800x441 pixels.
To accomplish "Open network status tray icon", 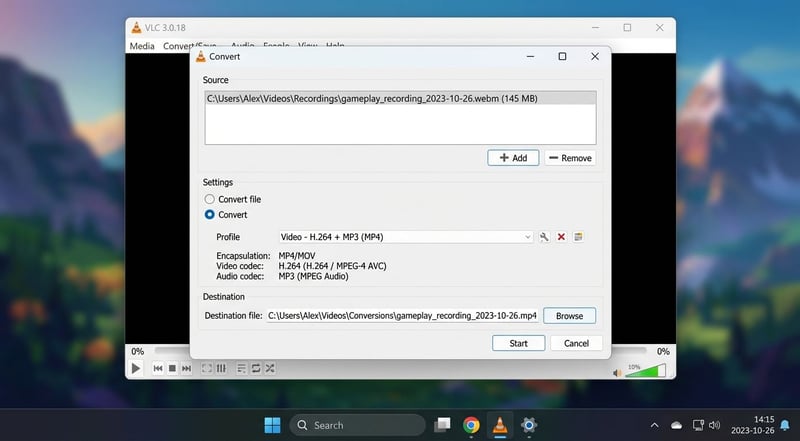I will click(x=698, y=425).
